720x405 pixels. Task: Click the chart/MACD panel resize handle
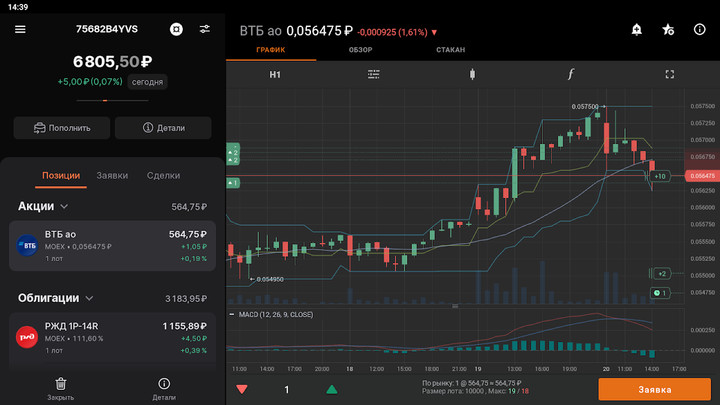(x=455, y=306)
